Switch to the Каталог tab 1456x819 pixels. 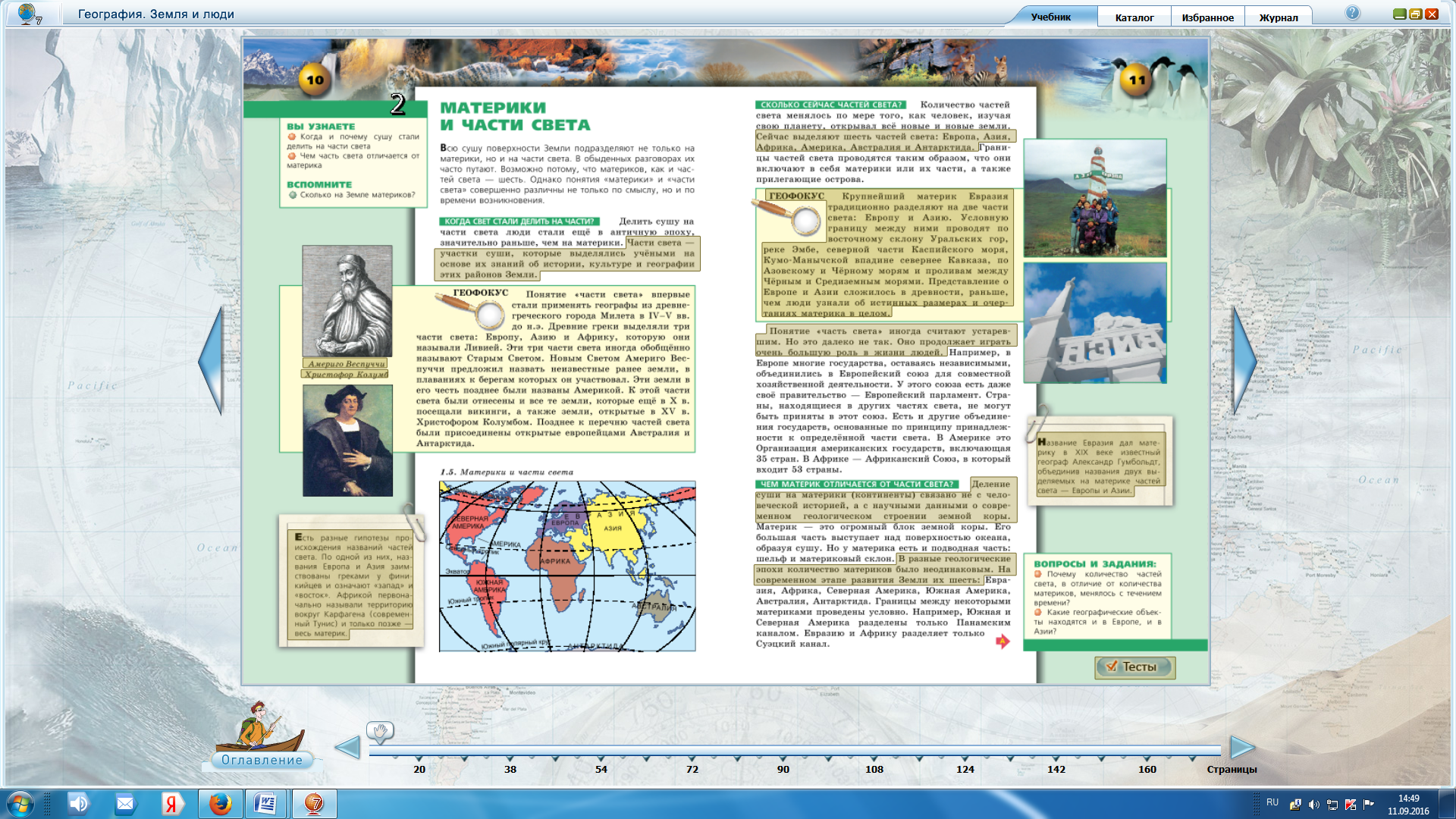(1134, 17)
